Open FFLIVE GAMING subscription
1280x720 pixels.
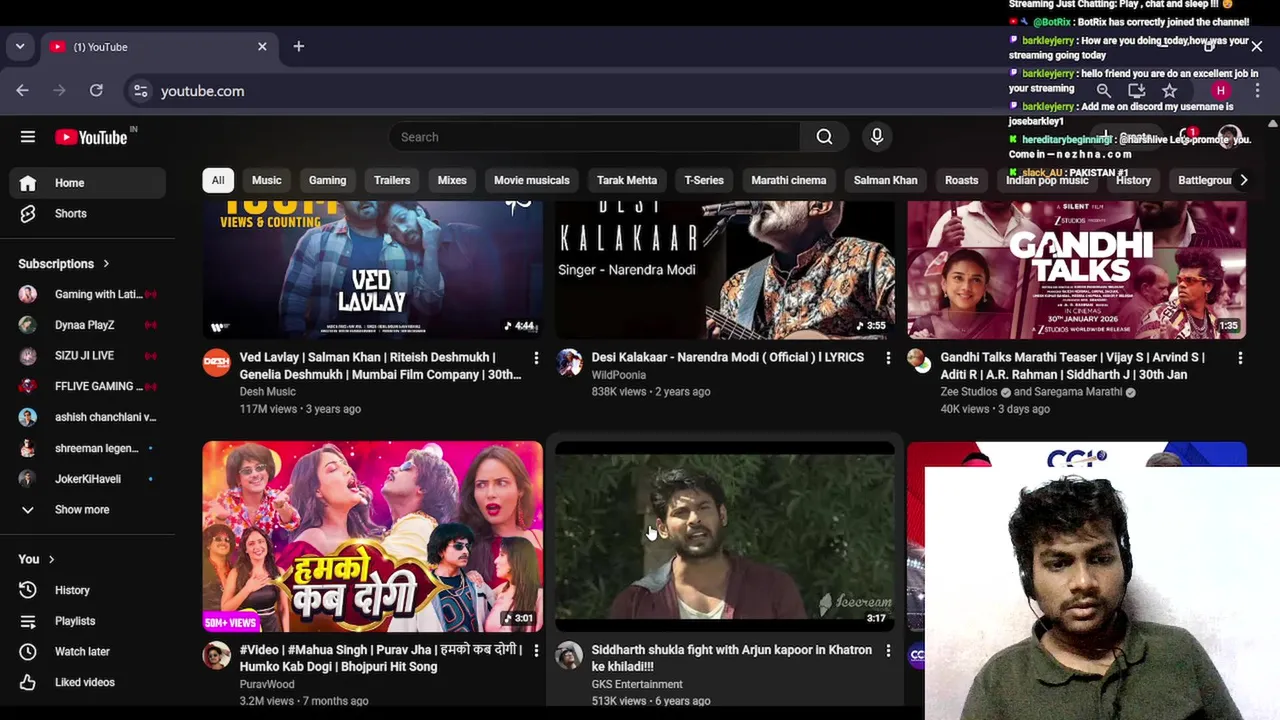coord(88,386)
